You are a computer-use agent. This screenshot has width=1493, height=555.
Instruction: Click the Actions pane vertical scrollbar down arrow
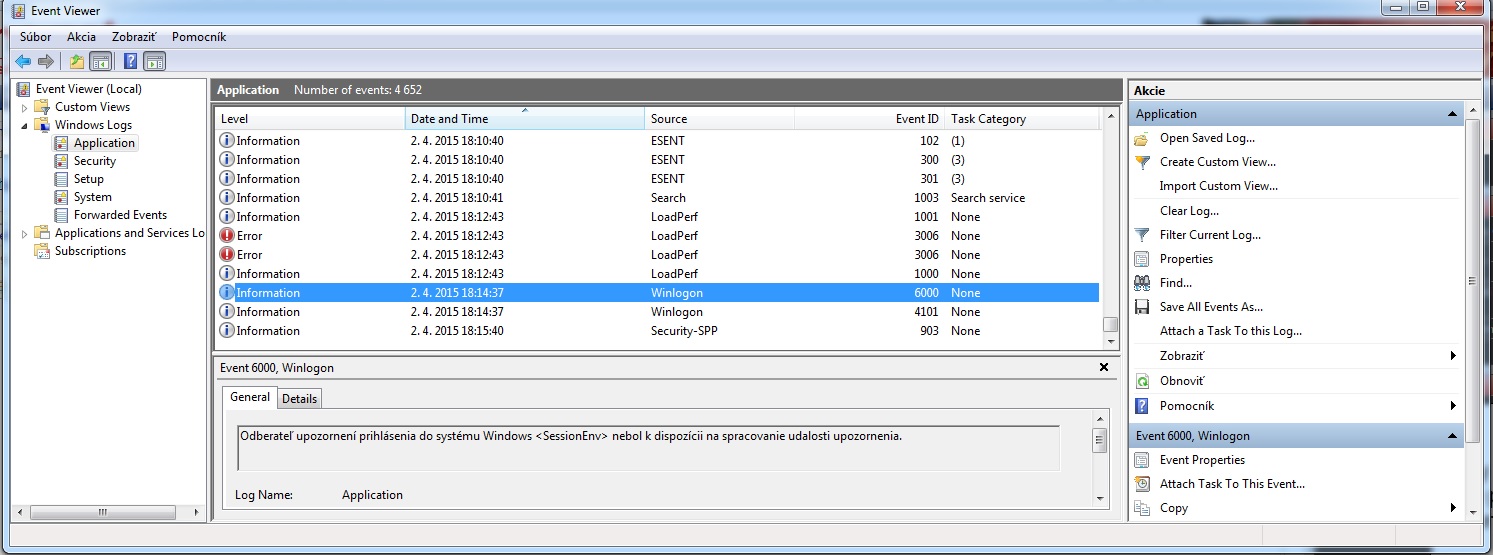point(1472,511)
